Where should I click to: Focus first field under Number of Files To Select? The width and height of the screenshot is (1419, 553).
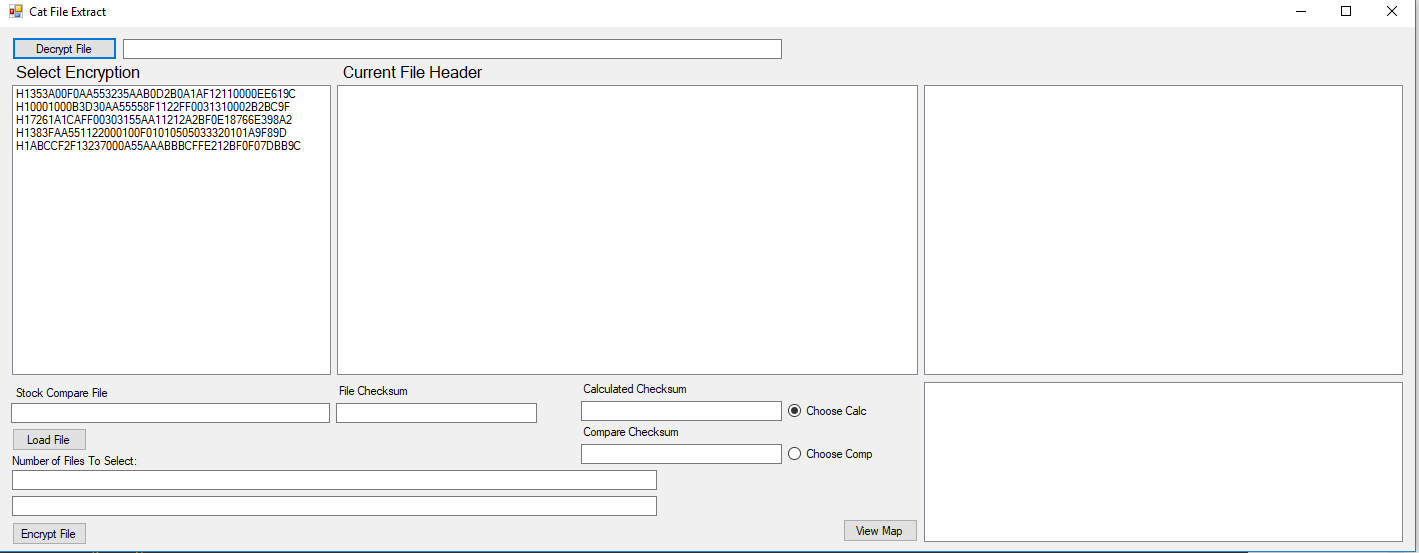coord(334,480)
